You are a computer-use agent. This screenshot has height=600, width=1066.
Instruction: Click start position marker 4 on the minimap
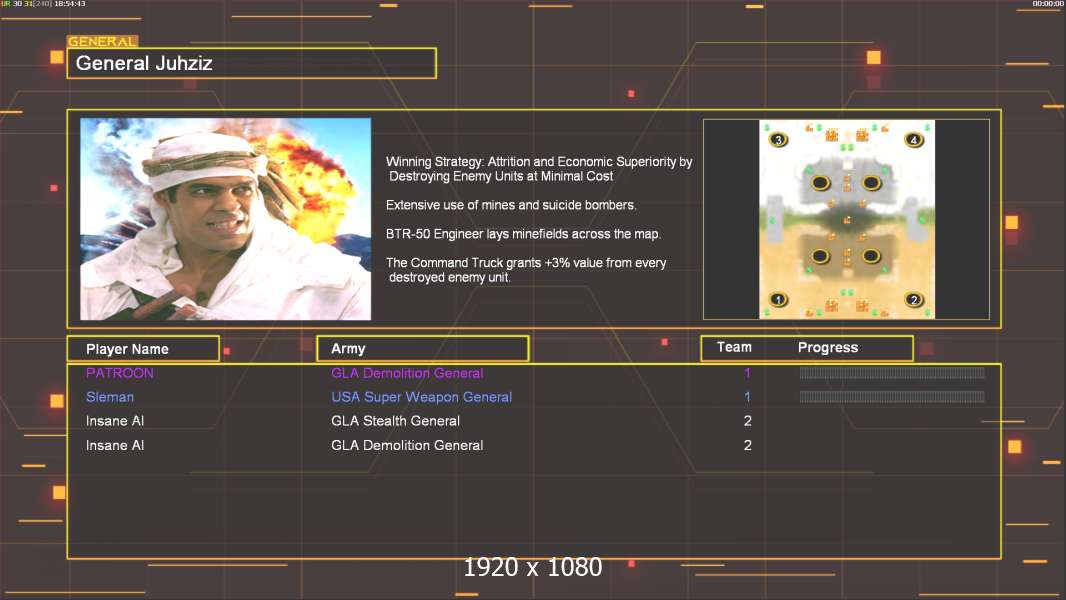(x=914, y=140)
